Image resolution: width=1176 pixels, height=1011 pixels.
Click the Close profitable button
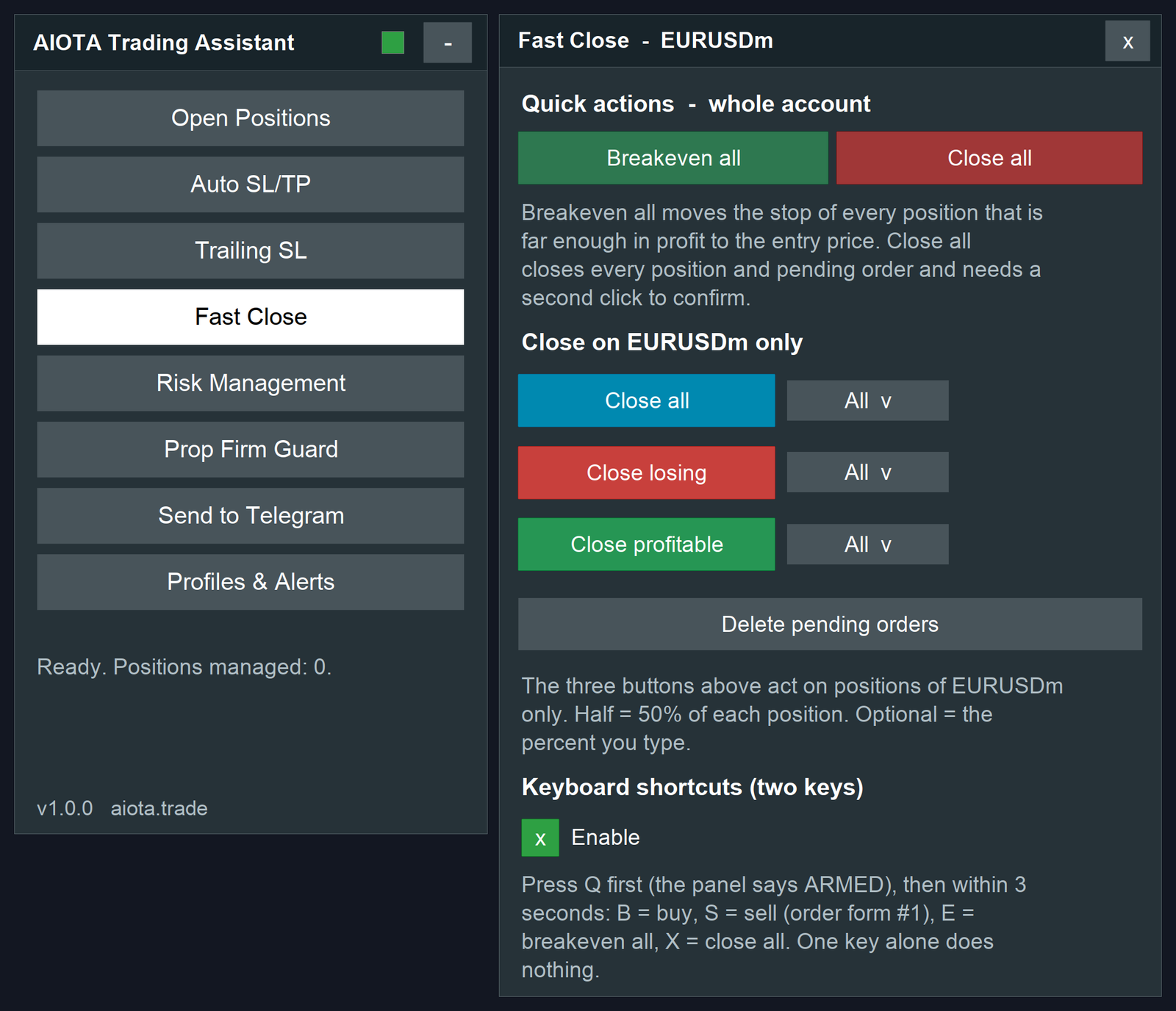point(647,544)
